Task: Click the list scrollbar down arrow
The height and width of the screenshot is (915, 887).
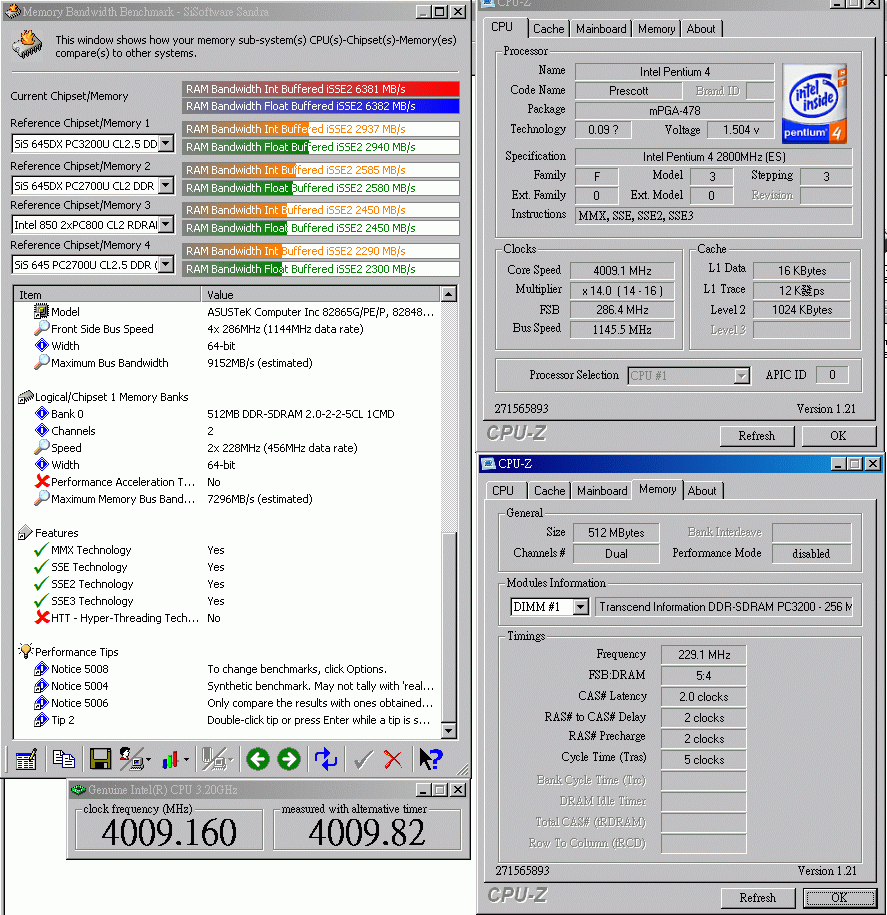Action: pos(448,730)
